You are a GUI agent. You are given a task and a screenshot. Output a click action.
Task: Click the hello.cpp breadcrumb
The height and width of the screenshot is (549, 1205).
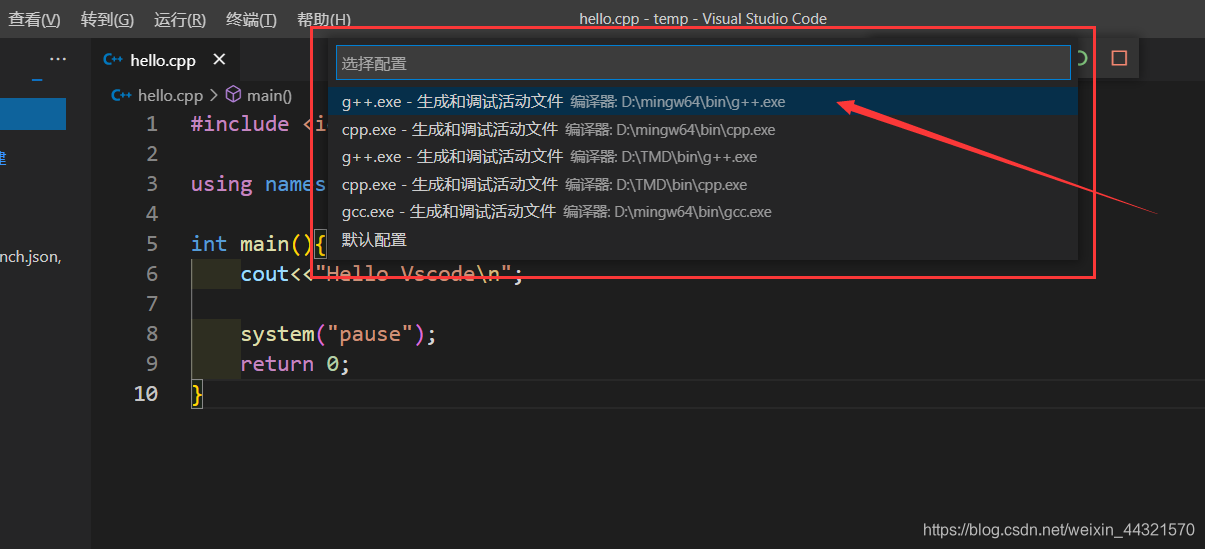tap(170, 95)
